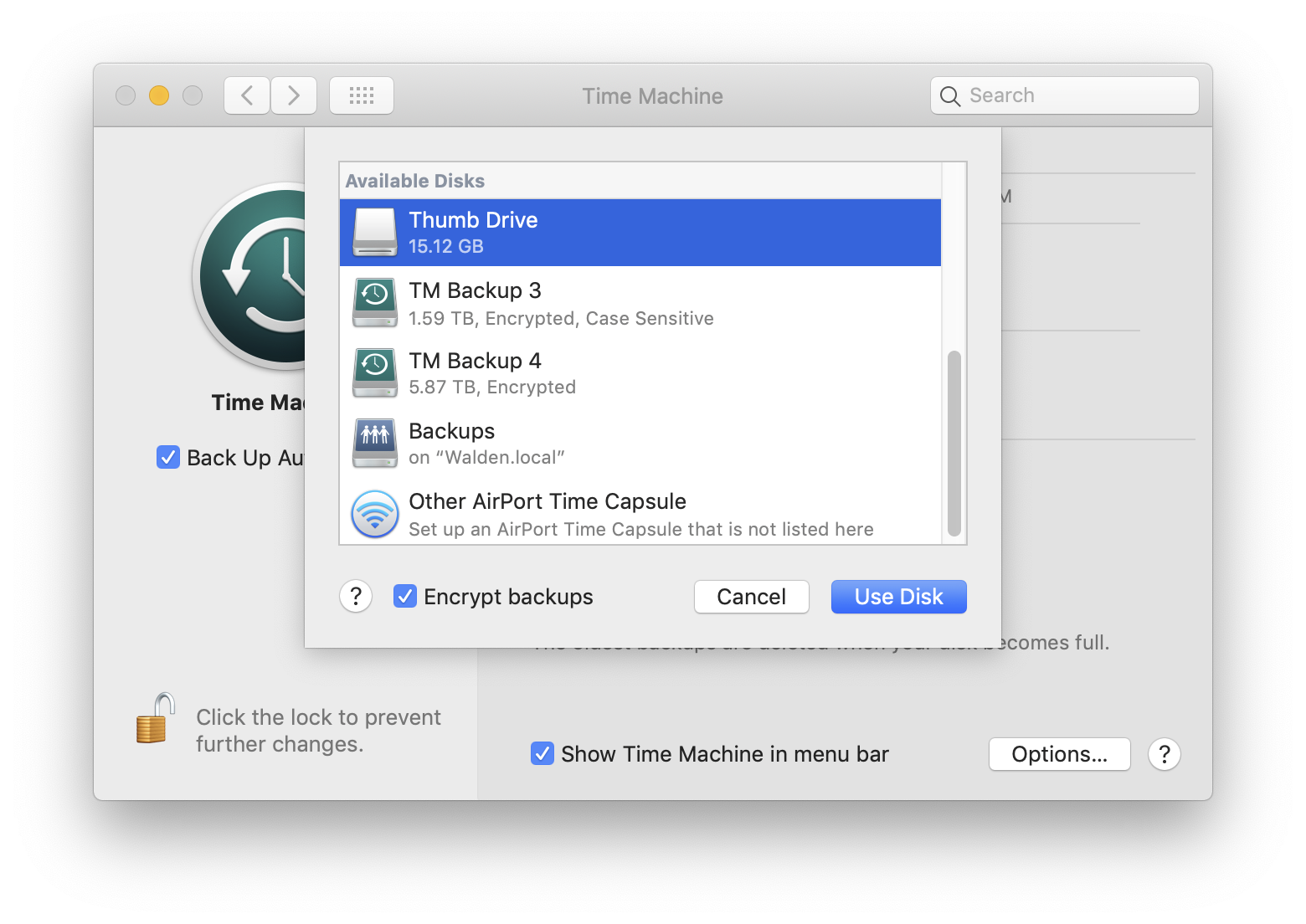The width and height of the screenshot is (1306, 924).
Task: Click the yellow minimize window button
Action: click(159, 95)
